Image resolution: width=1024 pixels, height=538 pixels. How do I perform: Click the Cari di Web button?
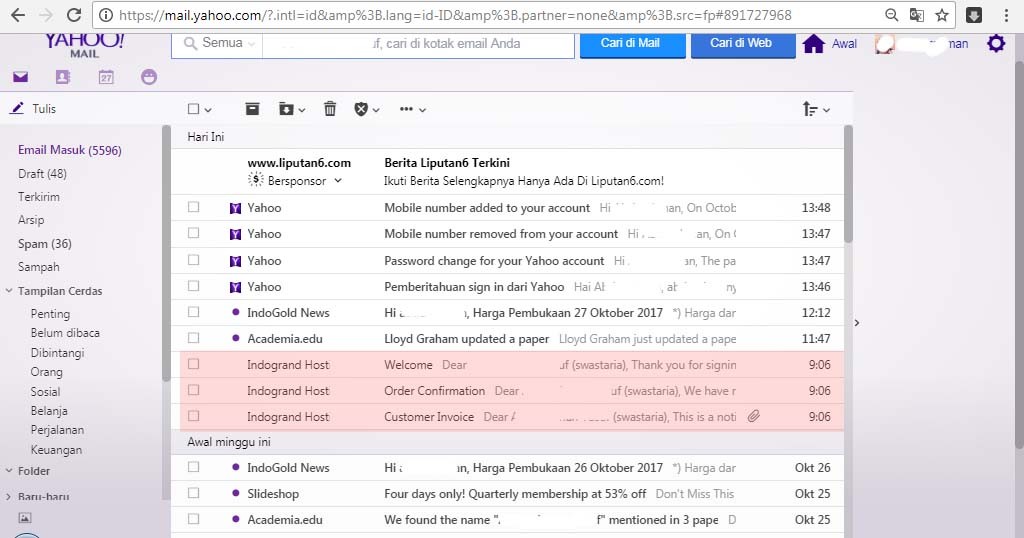(741, 43)
